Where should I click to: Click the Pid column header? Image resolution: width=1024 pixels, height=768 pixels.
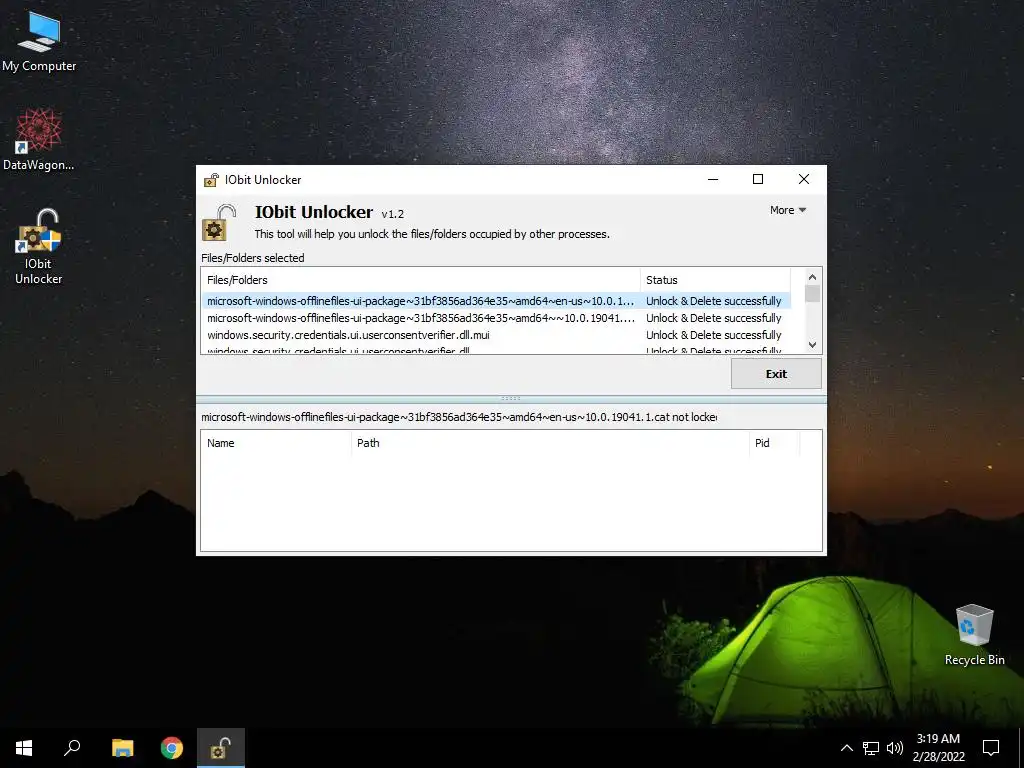(774, 443)
